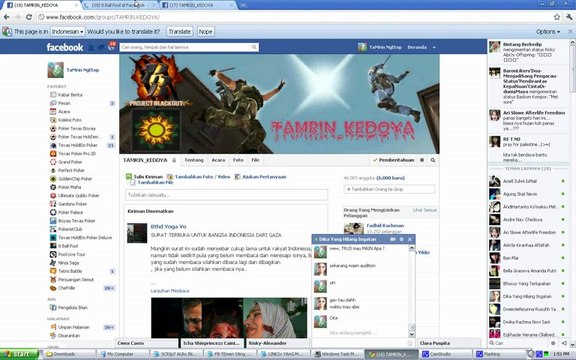576x360 pixels.
Task: Open Koleksi Foto in sidebar
Action: [69, 120]
